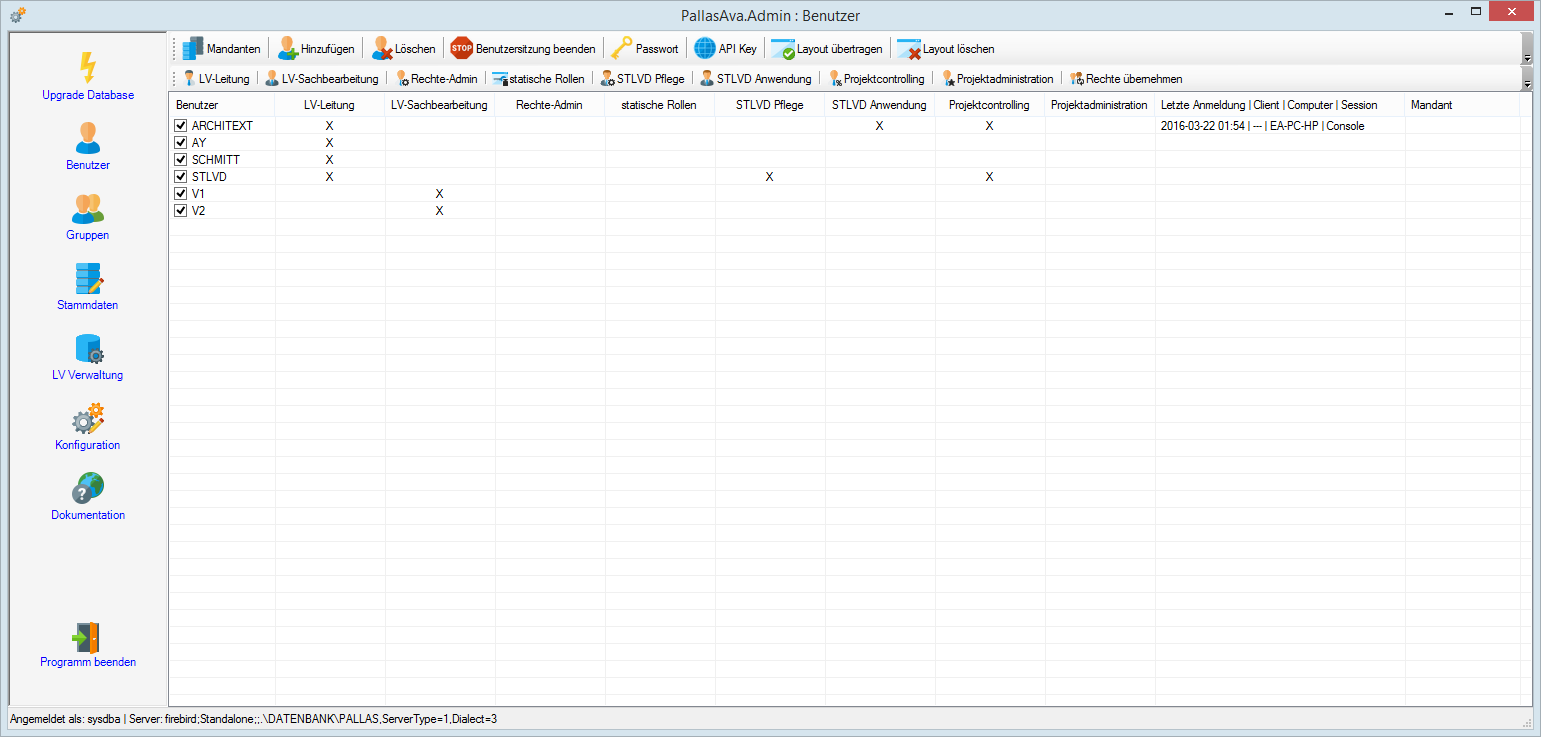
Task: Uncheck the V1 user checkbox
Action: tap(181, 194)
